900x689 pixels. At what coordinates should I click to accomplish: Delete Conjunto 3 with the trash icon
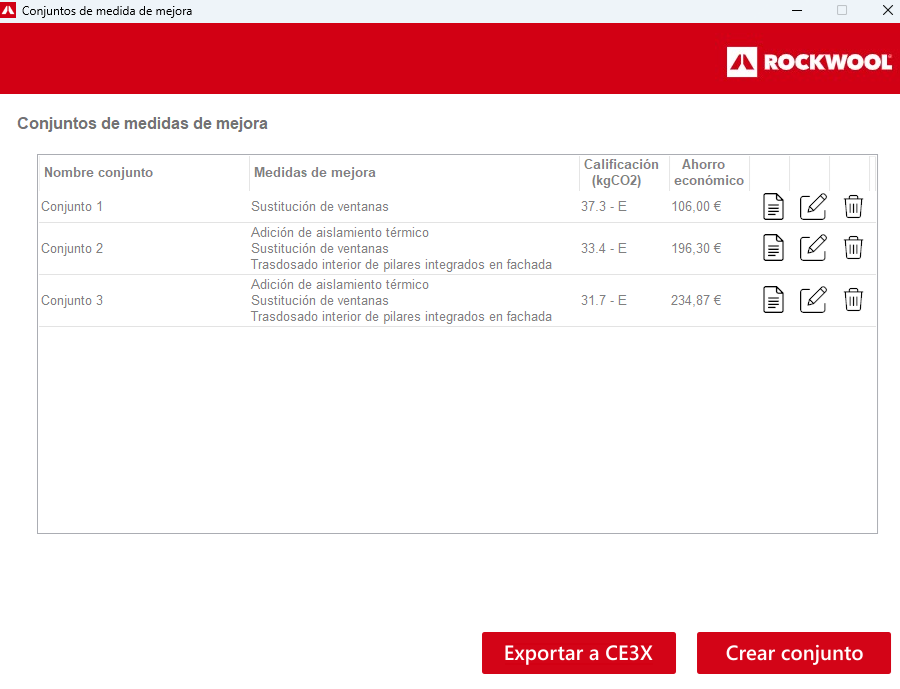click(853, 300)
